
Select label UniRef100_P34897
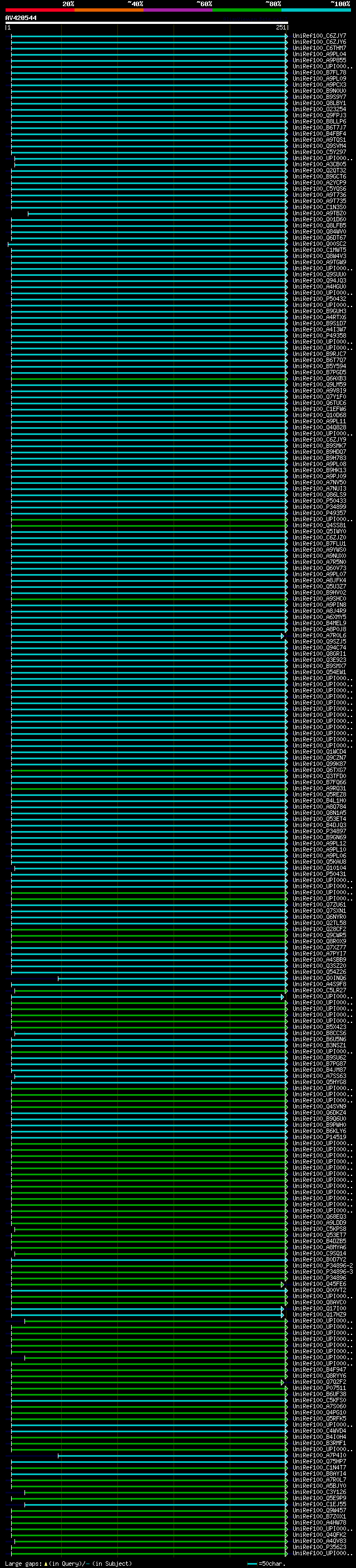pyautogui.click(x=319, y=832)
